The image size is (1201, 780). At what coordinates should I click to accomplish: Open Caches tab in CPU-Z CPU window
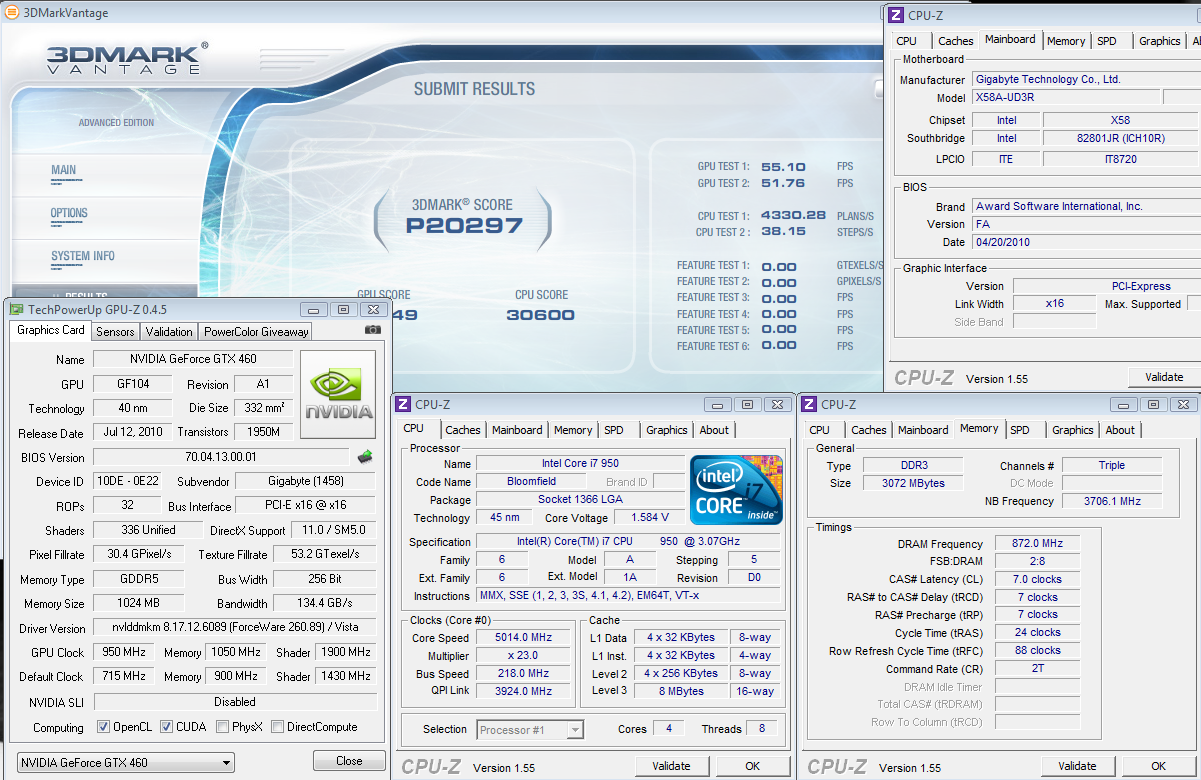[x=463, y=430]
